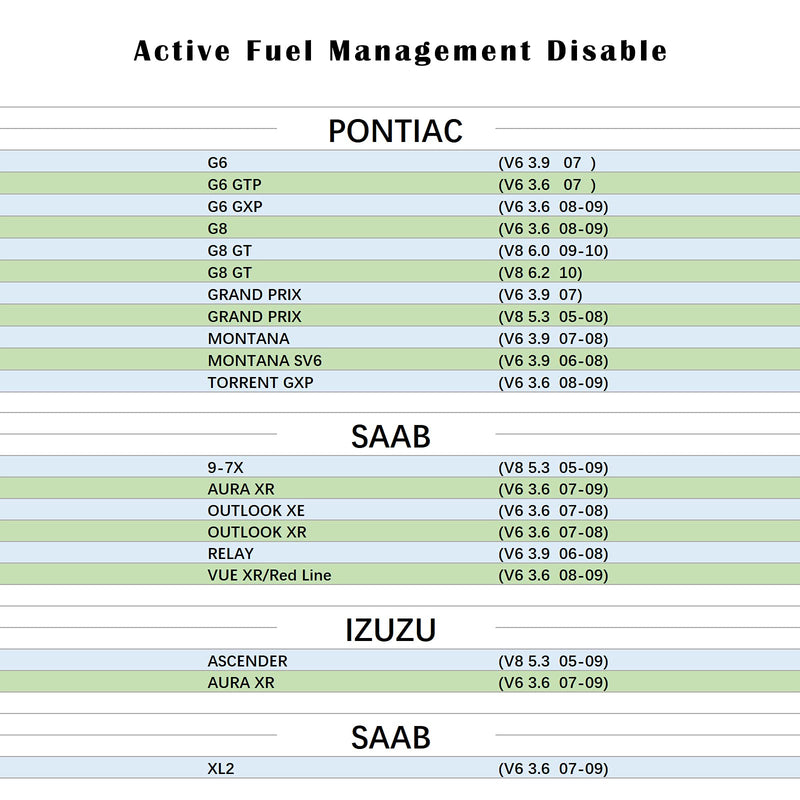The height and width of the screenshot is (800, 800).
Task: Click the '9-7X' model name
Action: 226,467
